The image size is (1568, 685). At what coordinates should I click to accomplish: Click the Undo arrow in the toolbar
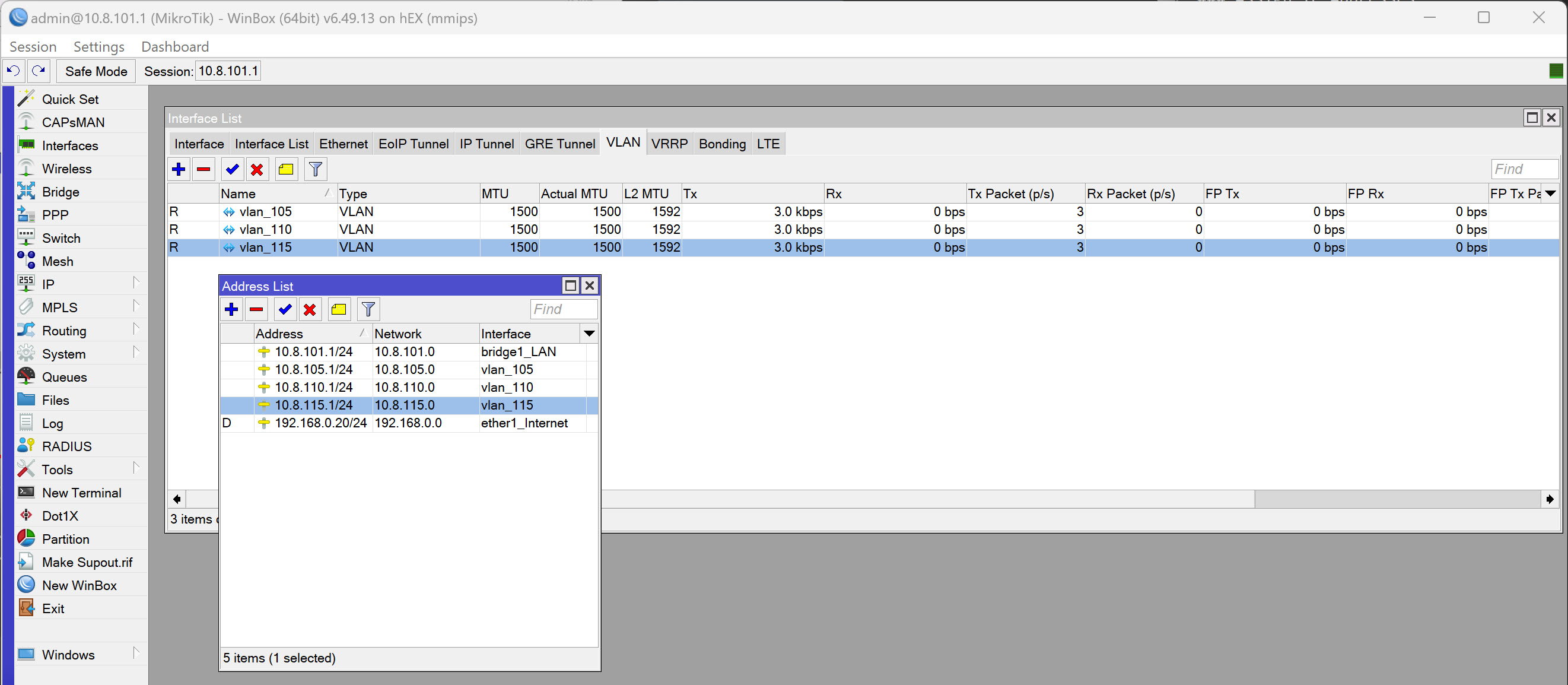pos(13,71)
